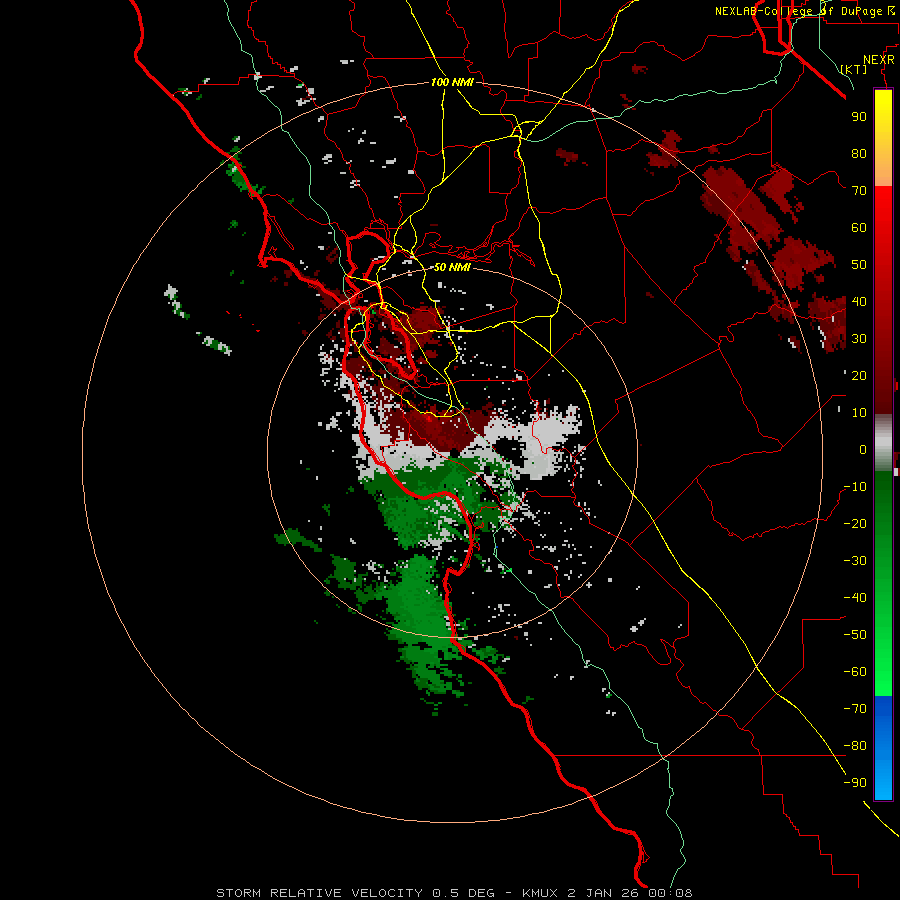900x900 pixels.
Task: Select the 10 value on velocity scale
Action: pos(859,413)
